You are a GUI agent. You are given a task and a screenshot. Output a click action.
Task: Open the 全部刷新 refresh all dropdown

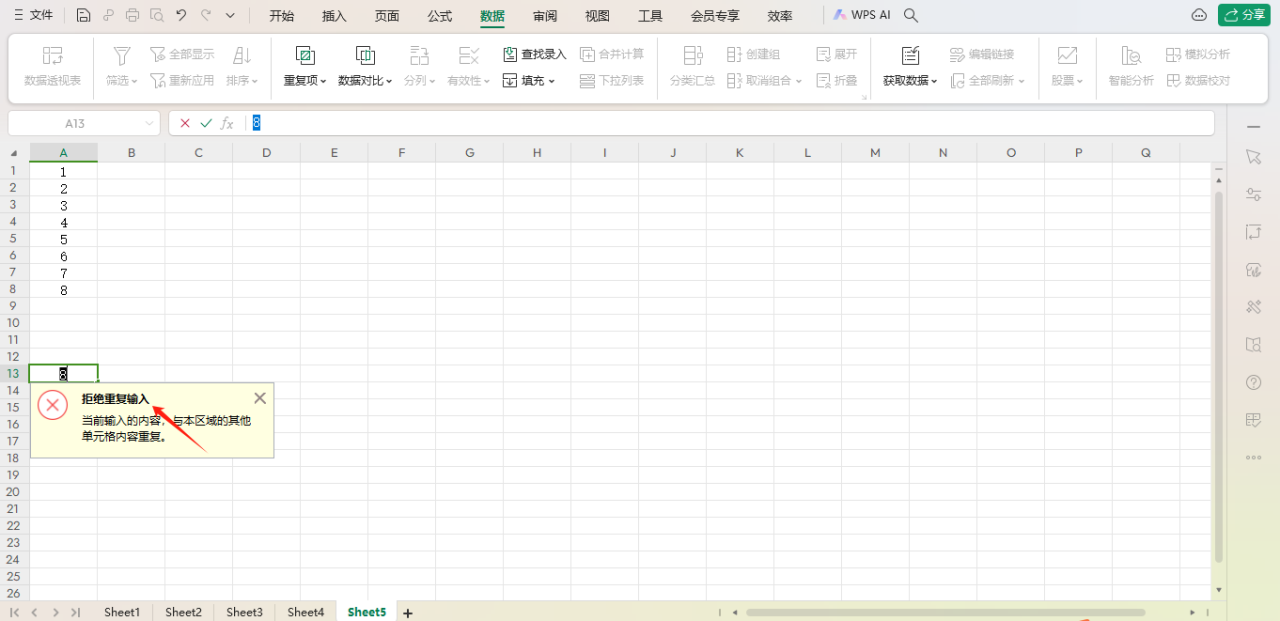click(x=988, y=80)
